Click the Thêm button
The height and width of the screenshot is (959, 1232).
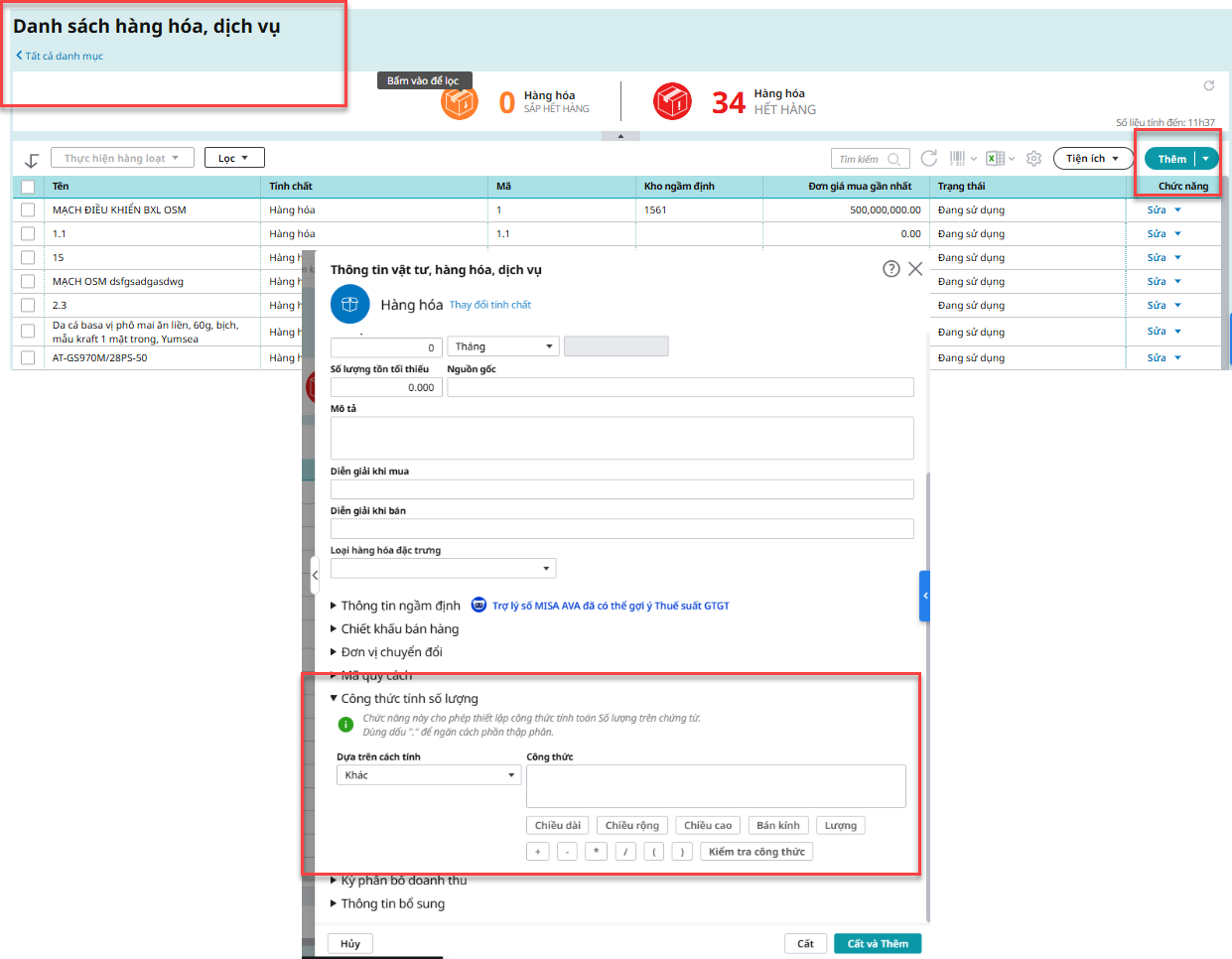(x=1171, y=159)
